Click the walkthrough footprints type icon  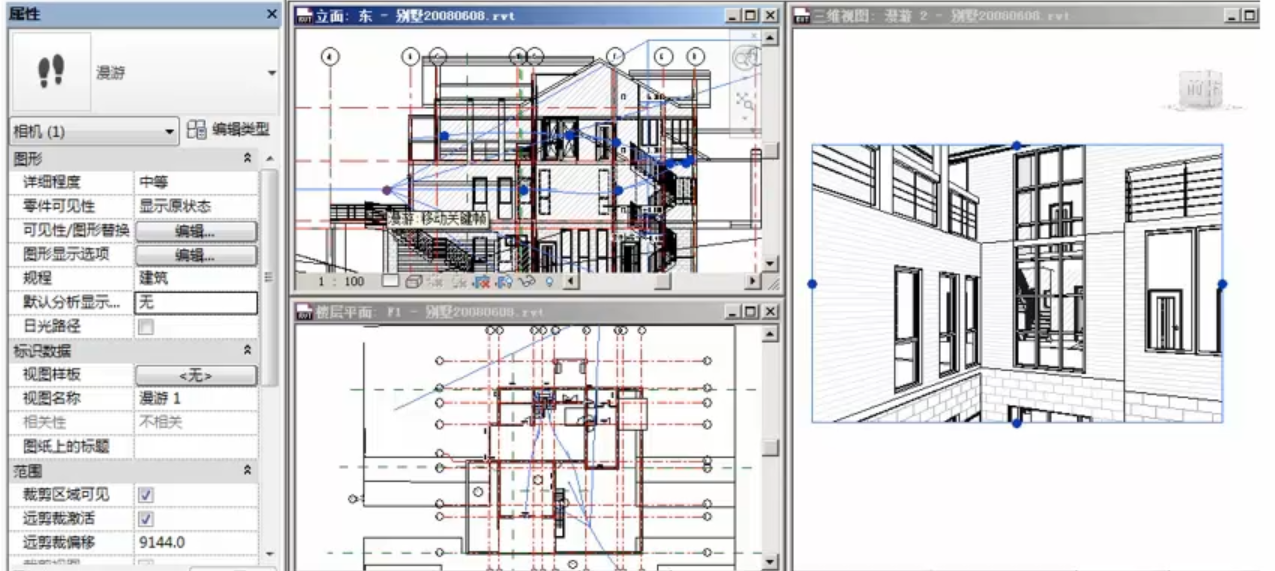pyautogui.click(x=50, y=71)
